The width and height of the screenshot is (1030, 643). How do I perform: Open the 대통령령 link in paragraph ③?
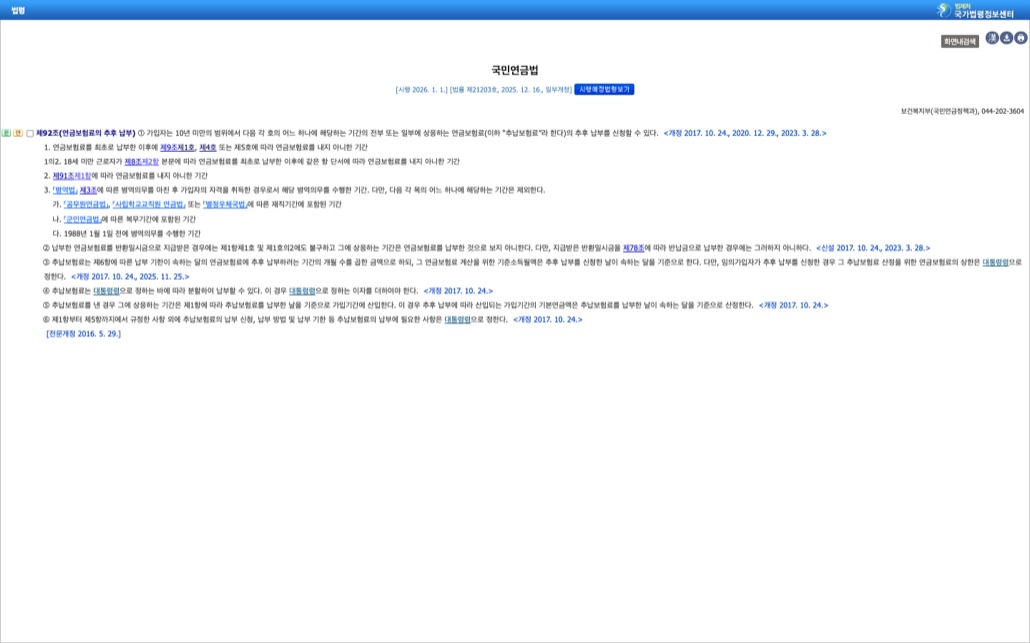[x=995, y=262]
